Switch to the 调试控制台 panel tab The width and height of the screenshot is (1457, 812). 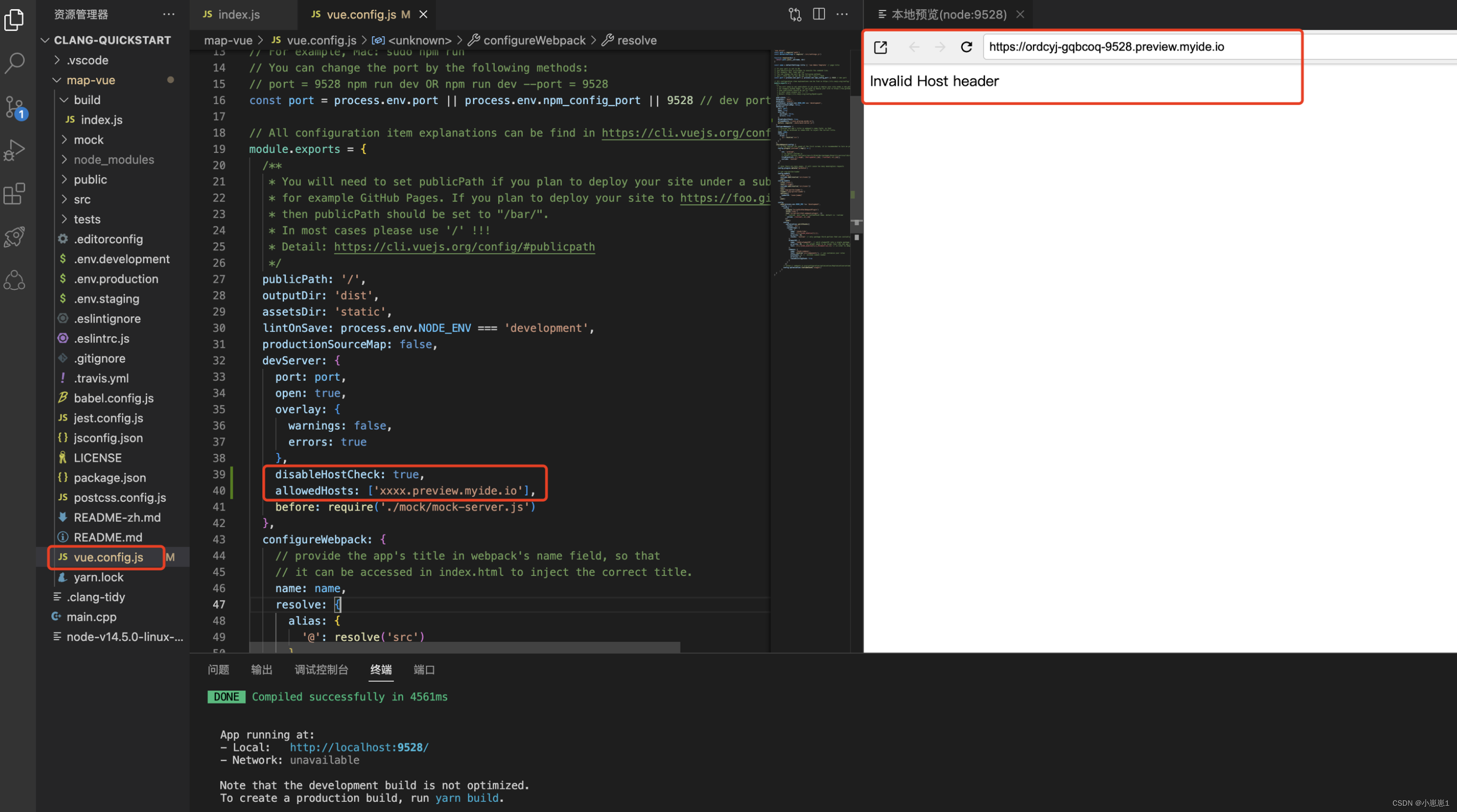[x=321, y=670]
